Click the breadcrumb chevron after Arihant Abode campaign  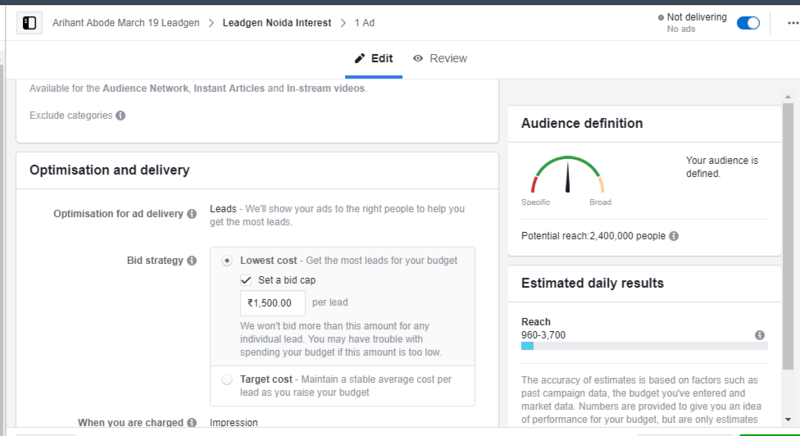pyautogui.click(x=211, y=23)
